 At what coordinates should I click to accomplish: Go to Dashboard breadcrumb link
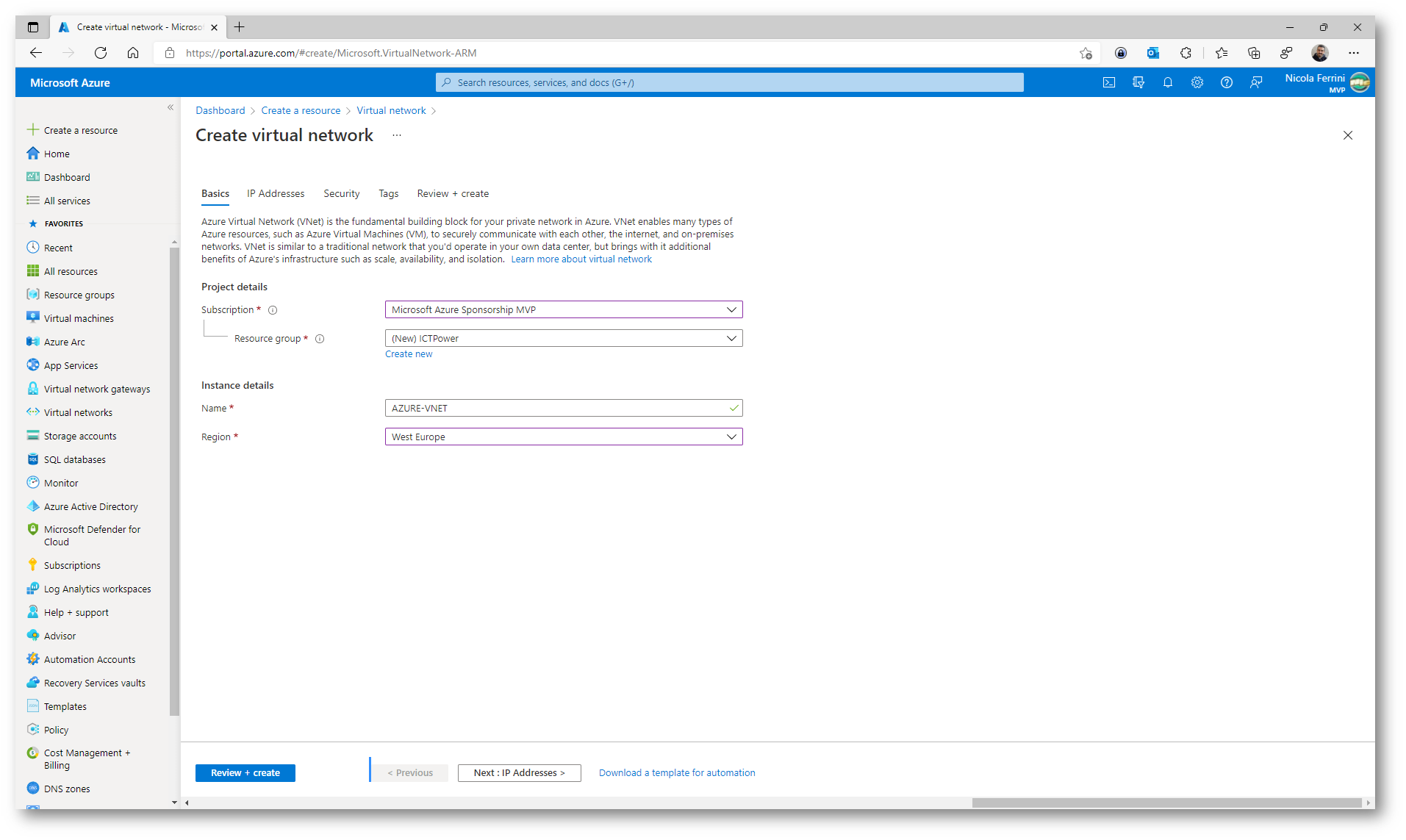[x=220, y=110]
